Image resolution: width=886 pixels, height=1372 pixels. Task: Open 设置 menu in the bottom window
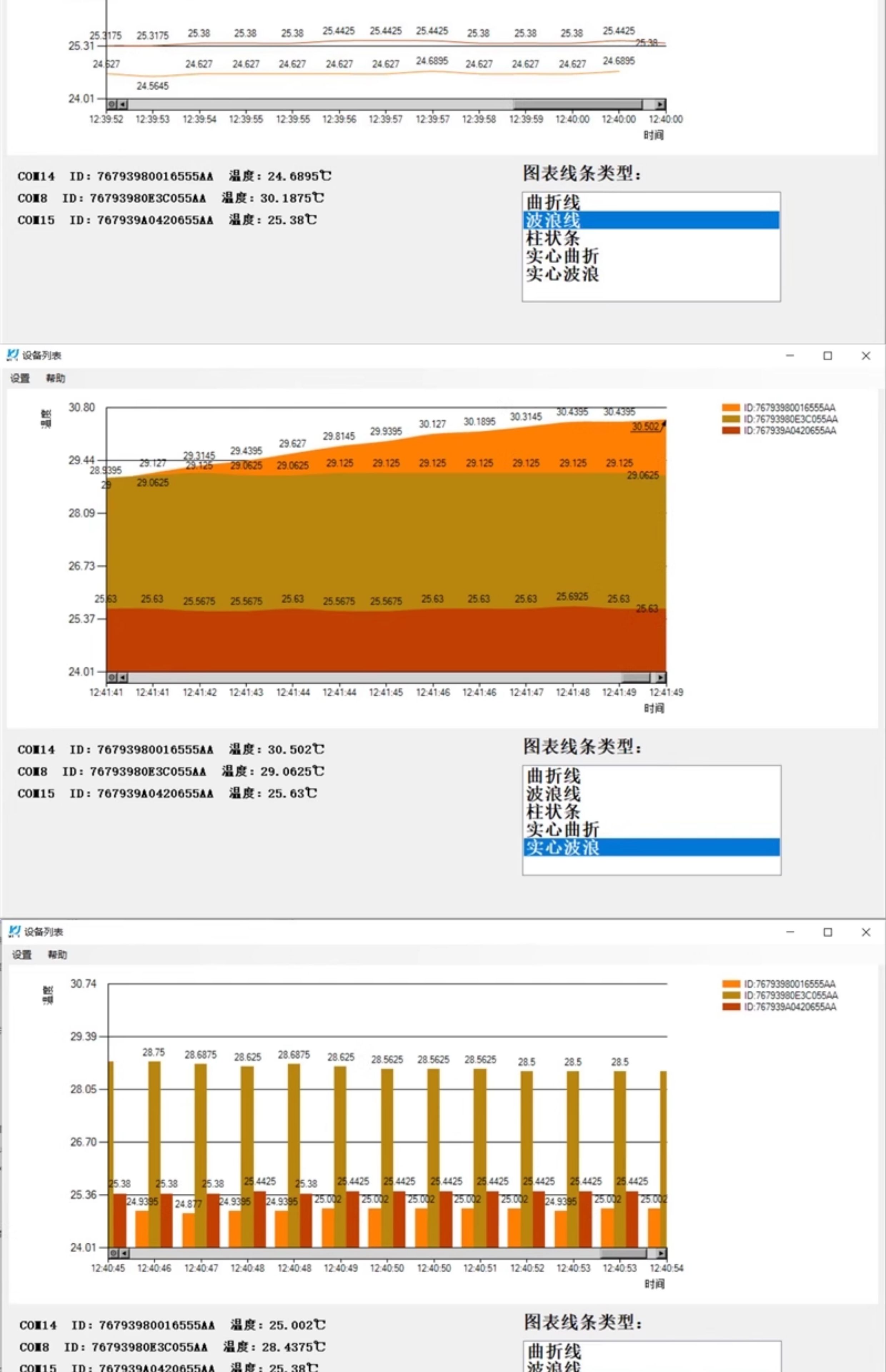22,954
